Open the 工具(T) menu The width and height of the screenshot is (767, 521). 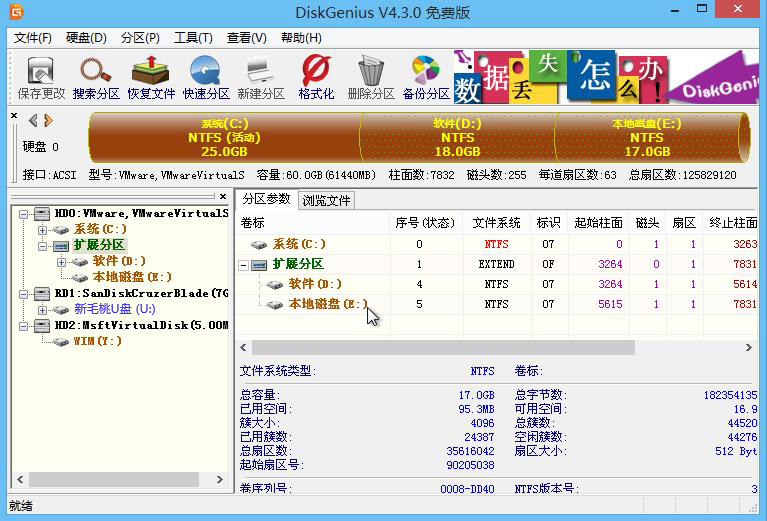[x=193, y=38]
